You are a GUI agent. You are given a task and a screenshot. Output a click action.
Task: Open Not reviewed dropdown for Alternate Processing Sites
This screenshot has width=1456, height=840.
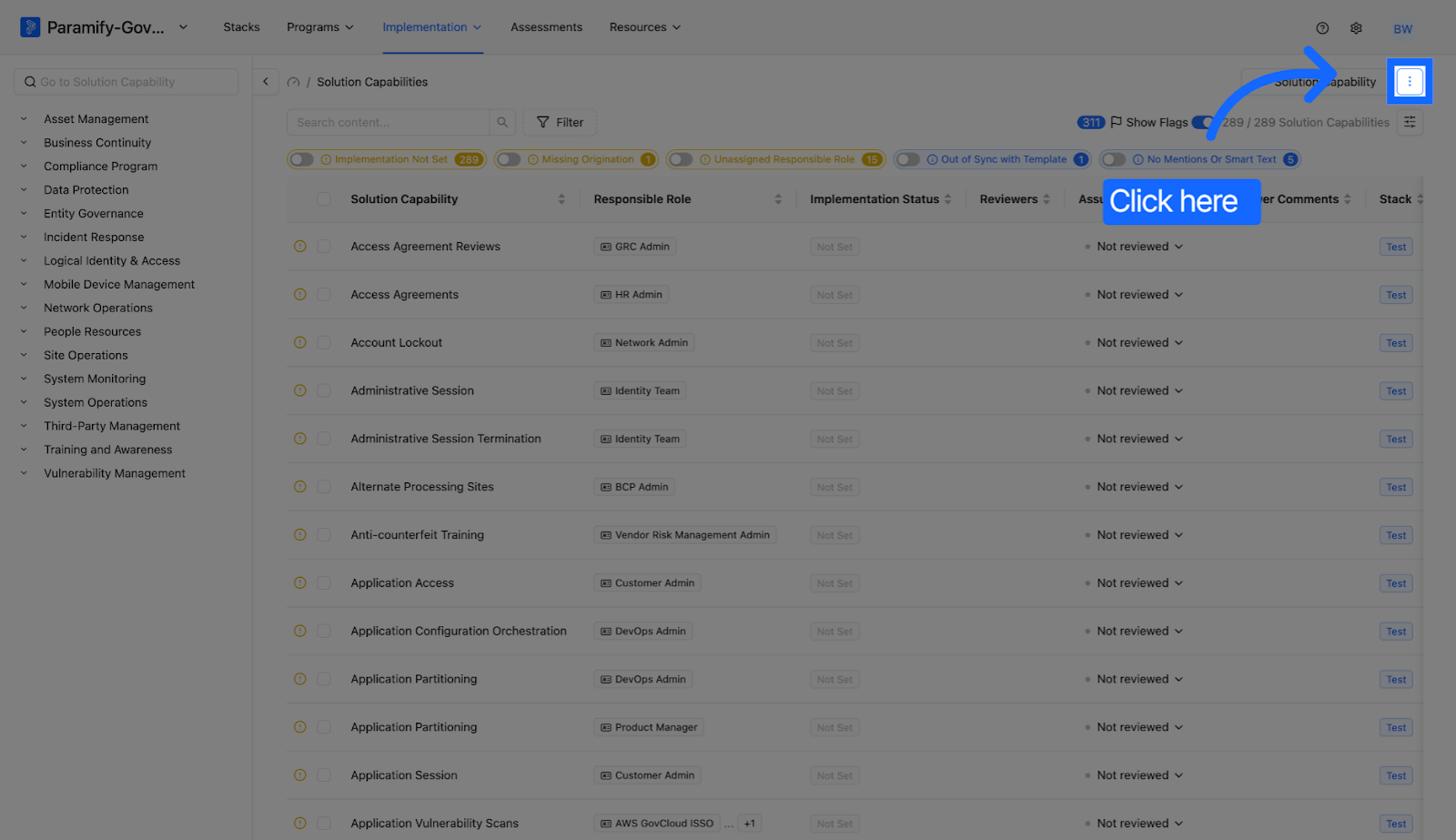coord(1139,487)
